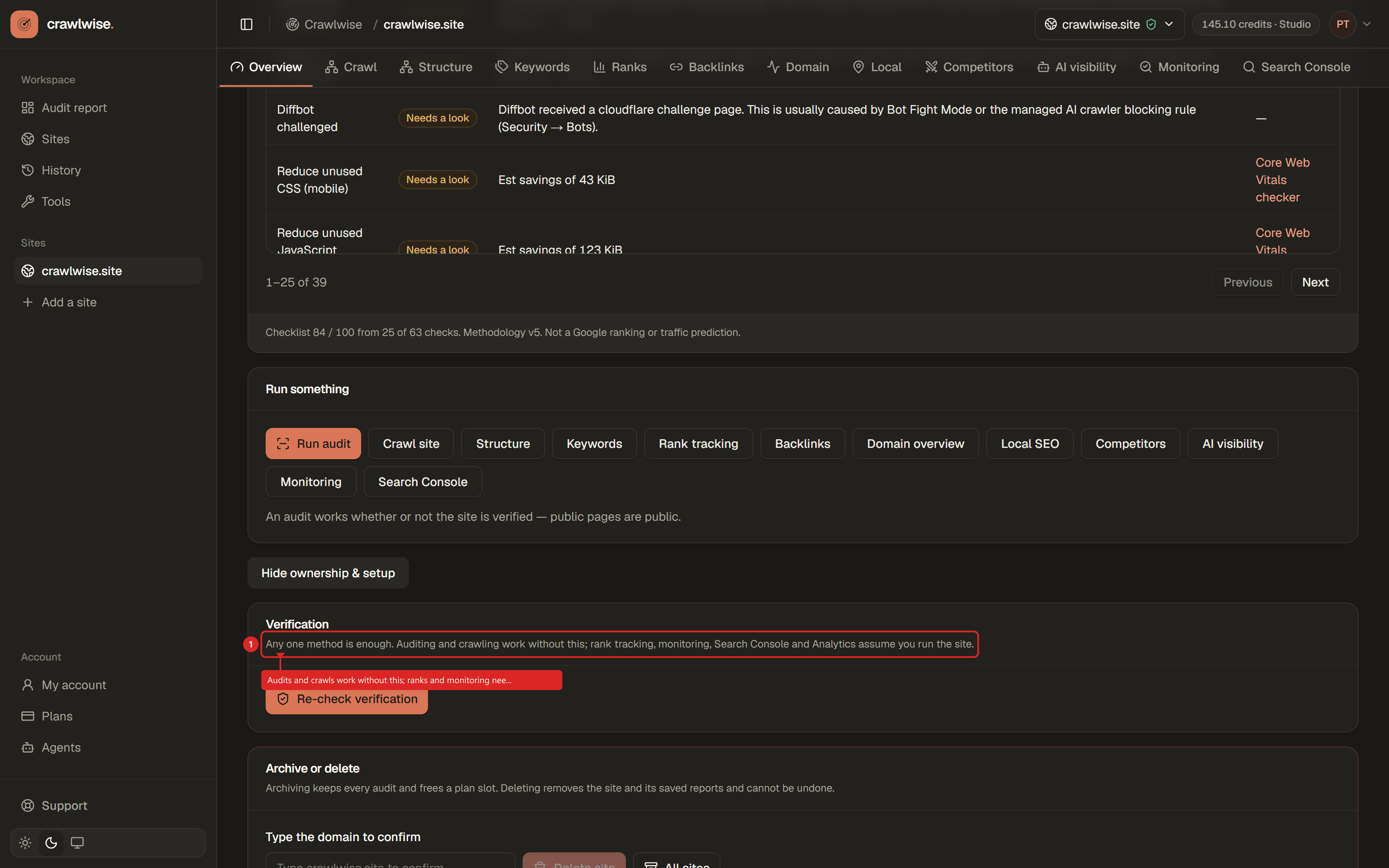Open History in the sidebar
1389x868 pixels.
[108, 171]
